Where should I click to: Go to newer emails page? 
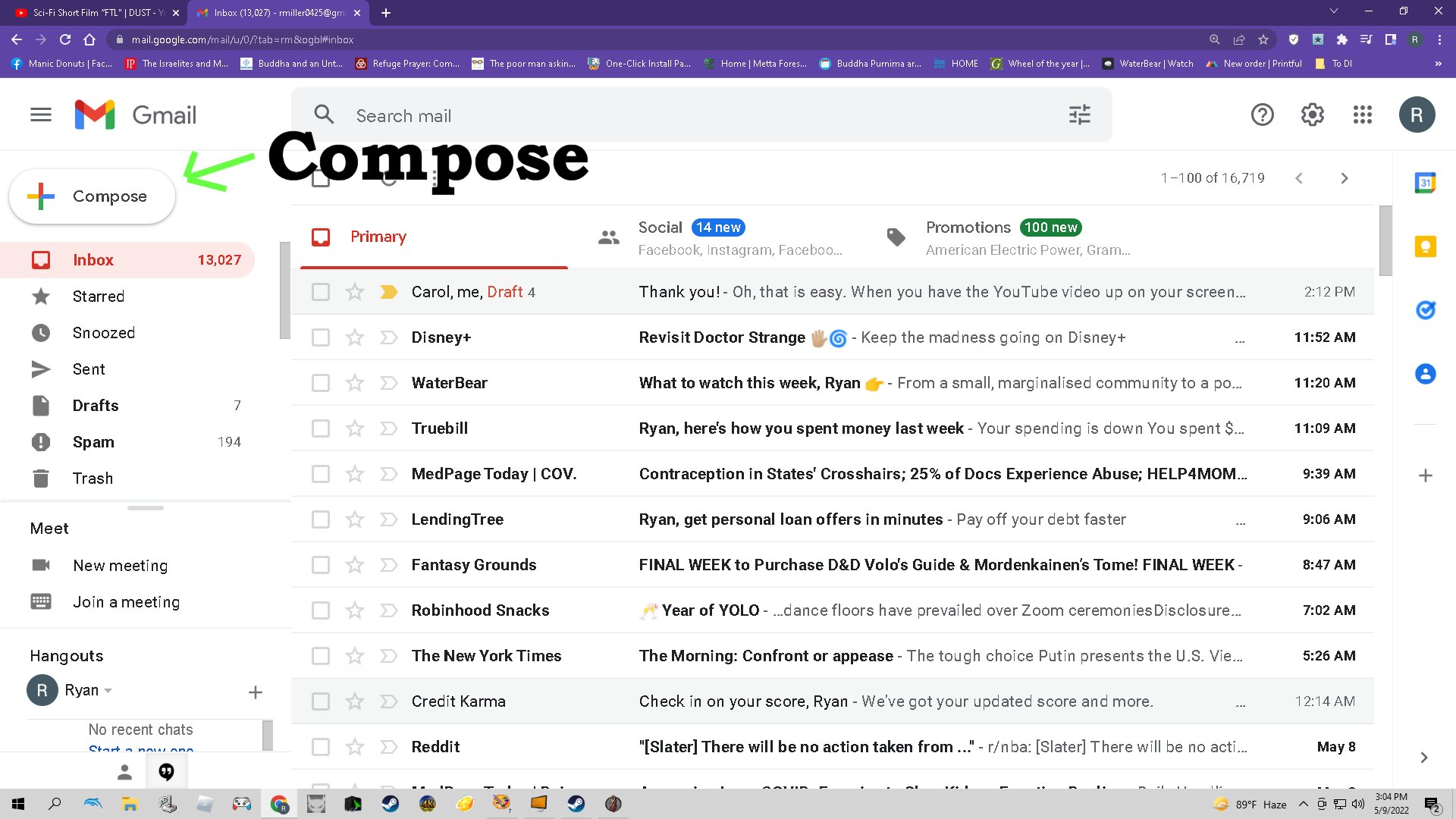coord(1299,178)
